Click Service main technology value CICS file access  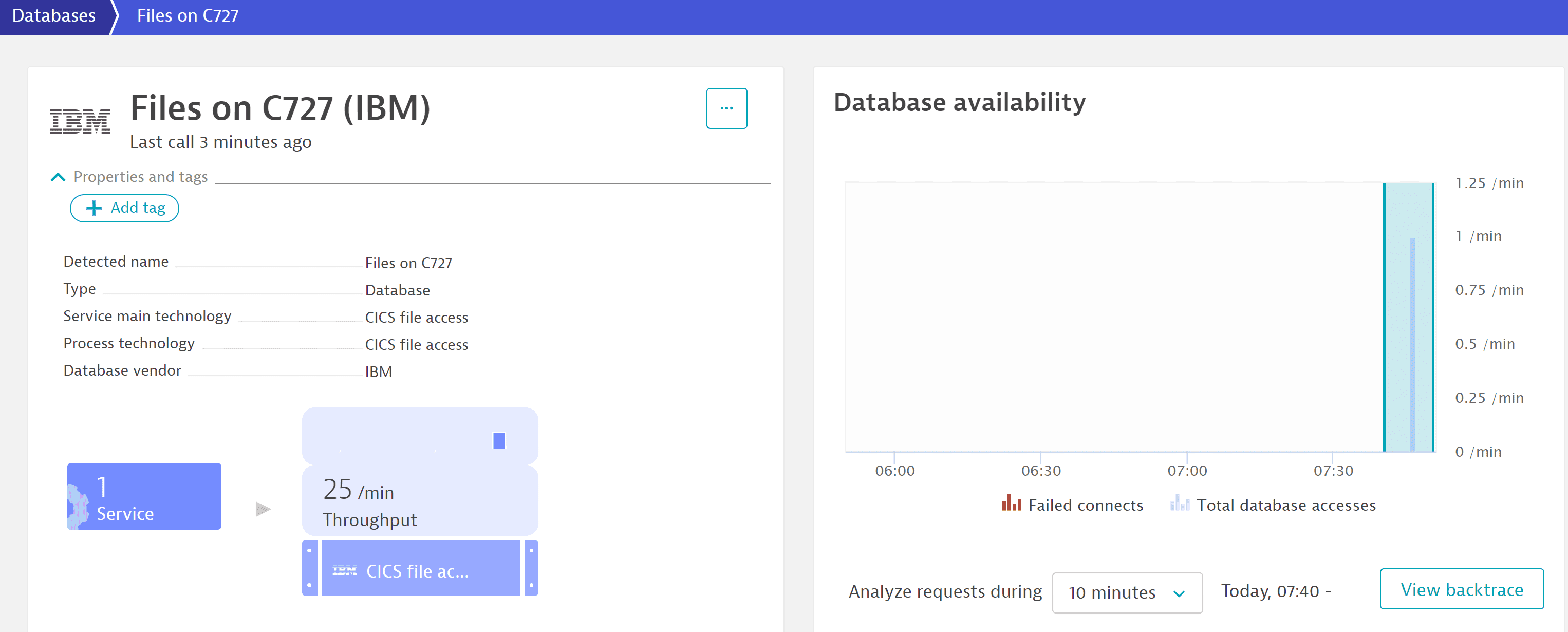click(x=416, y=317)
